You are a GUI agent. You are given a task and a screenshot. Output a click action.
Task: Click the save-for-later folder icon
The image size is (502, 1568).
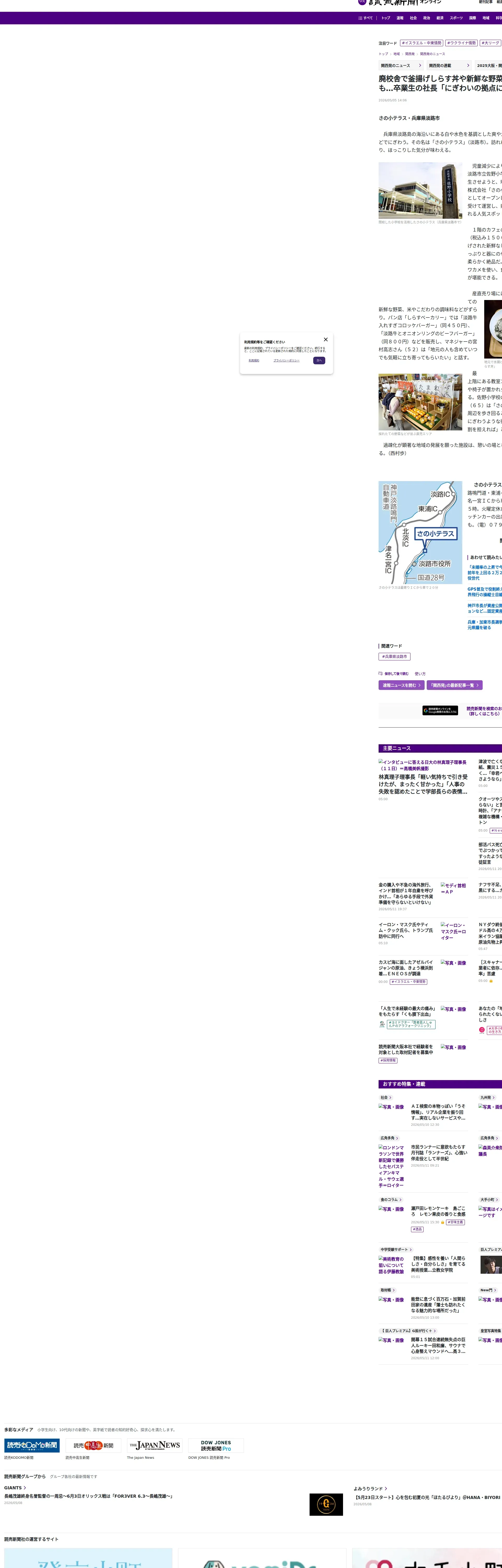click(x=380, y=674)
